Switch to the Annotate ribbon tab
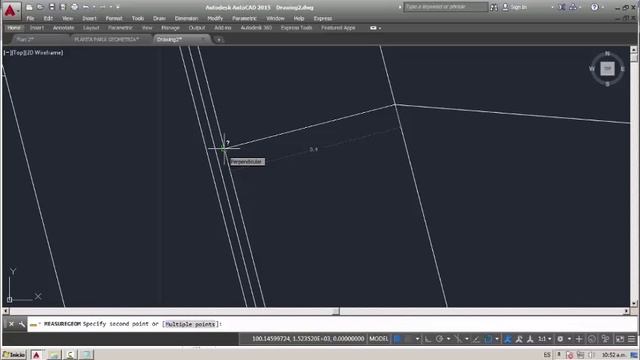The width and height of the screenshot is (640, 360). point(63,28)
